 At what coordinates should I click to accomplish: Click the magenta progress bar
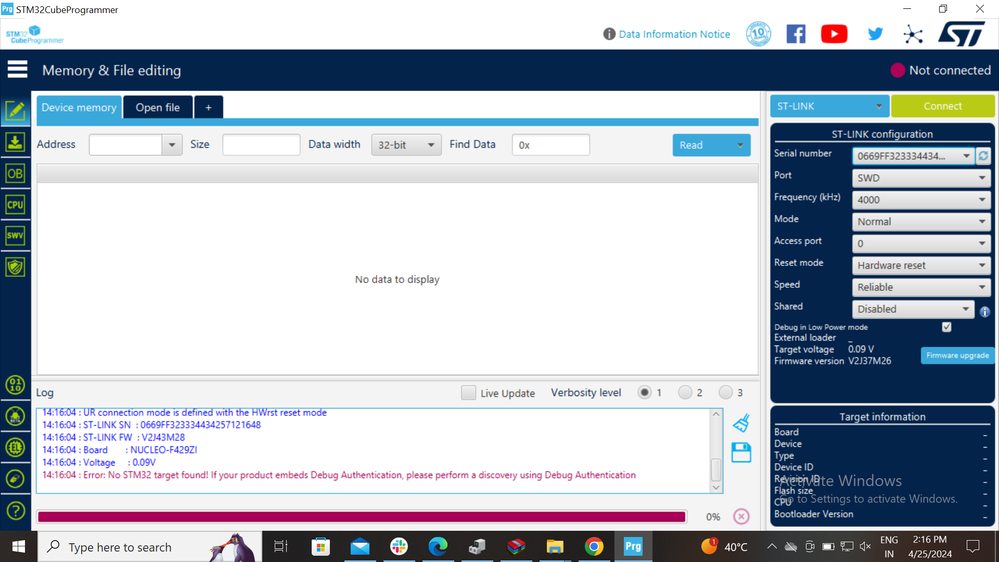coord(362,517)
